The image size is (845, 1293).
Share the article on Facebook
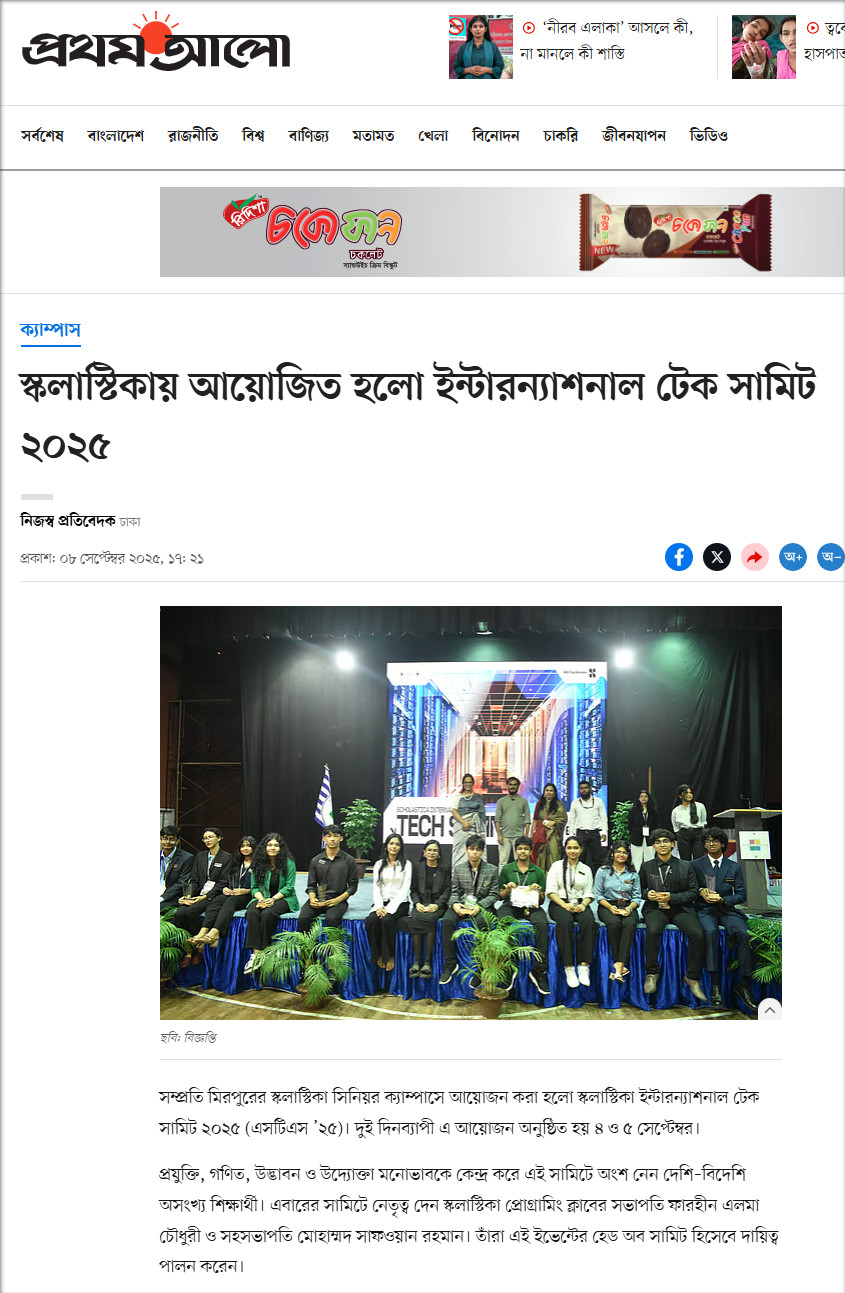pyautogui.click(x=679, y=557)
